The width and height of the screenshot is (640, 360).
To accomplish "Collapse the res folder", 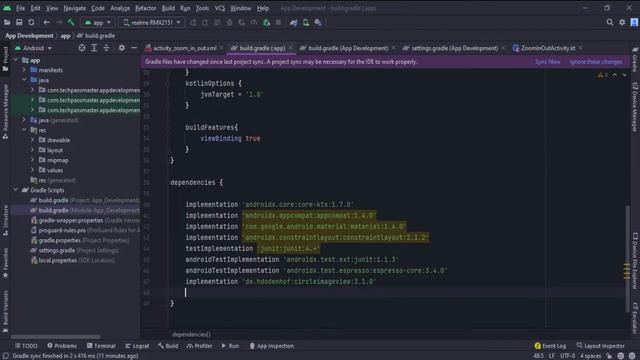I will coord(24,130).
